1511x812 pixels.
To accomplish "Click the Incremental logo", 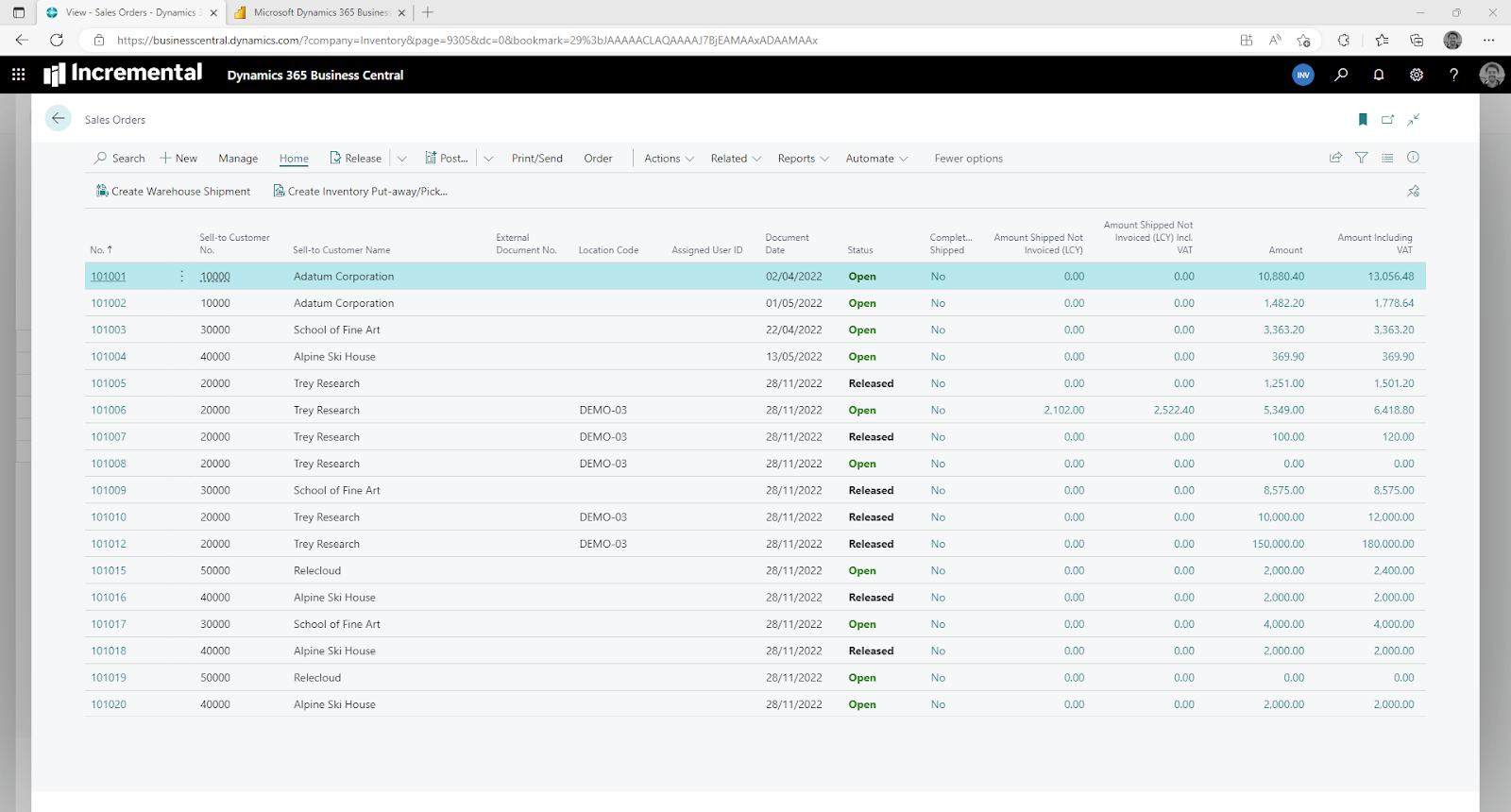I will coord(123,74).
